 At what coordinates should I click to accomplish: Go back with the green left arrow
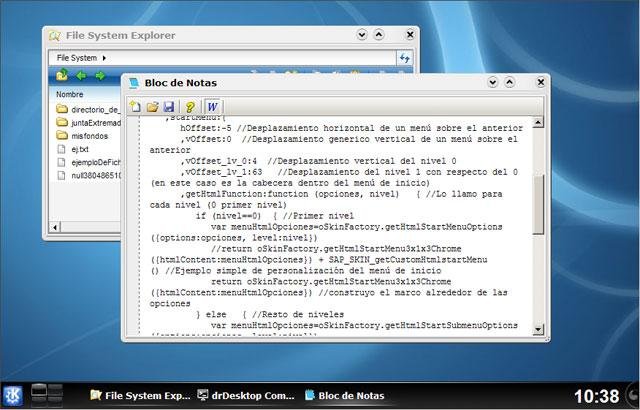click(82, 76)
